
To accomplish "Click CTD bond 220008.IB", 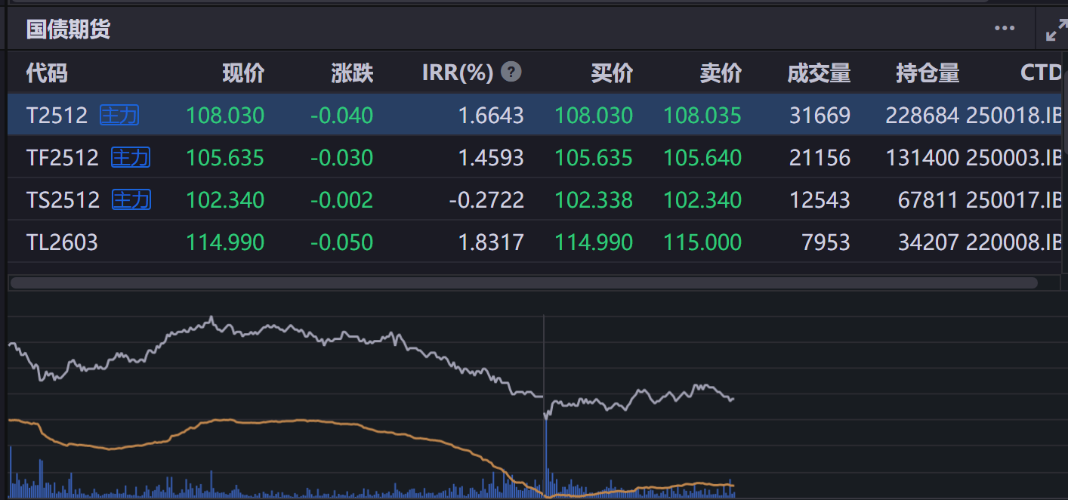I will [x=1014, y=242].
